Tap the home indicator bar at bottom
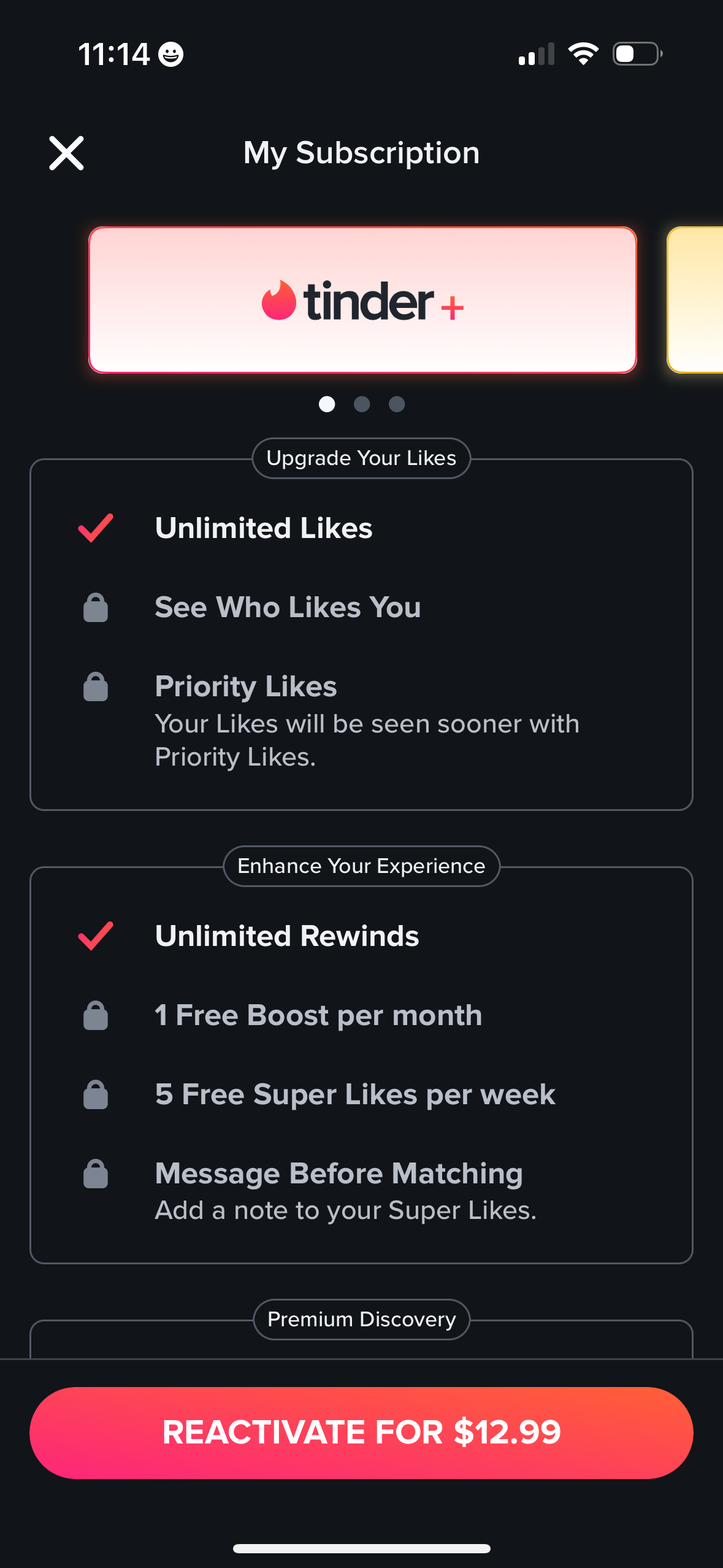 tap(361, 1548)
